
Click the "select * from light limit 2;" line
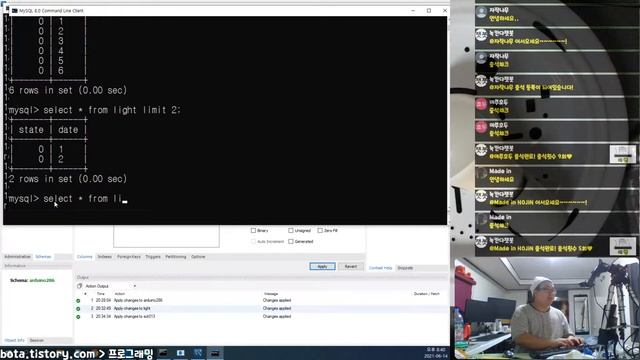pyautogui.click(x=112, y=110)
